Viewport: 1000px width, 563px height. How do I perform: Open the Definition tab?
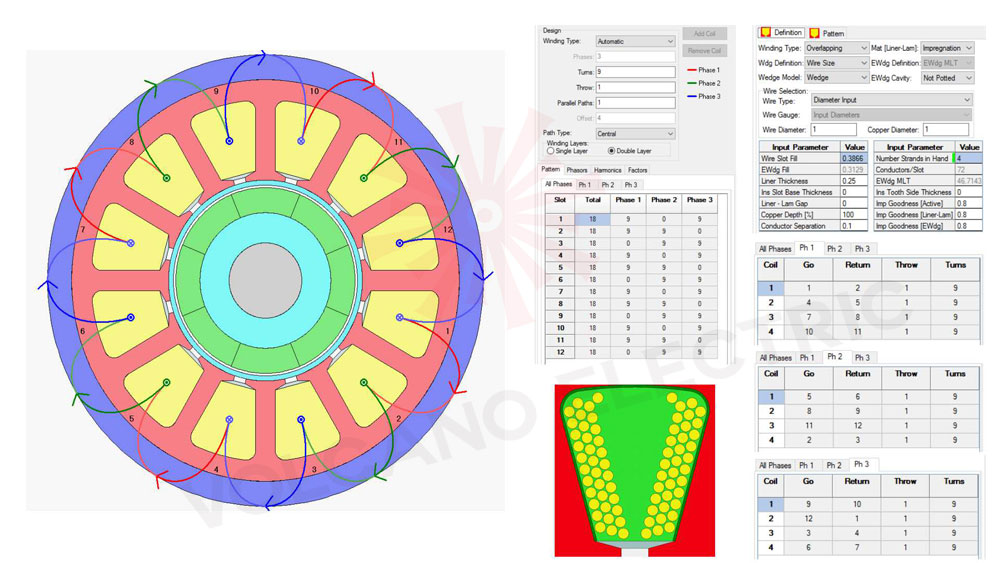click(781, 33)
